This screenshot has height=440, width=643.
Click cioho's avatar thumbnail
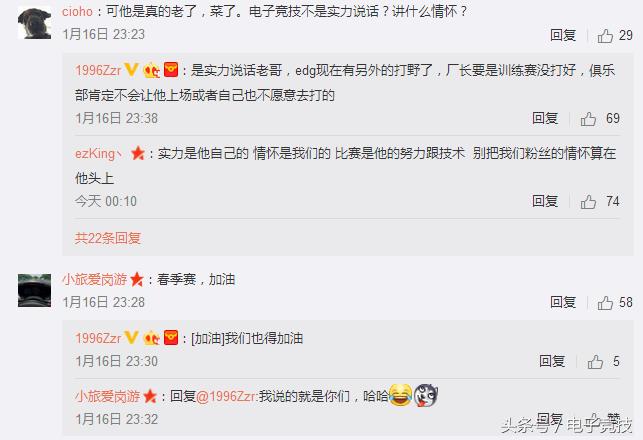pyautogui.click(x=34, y=23)
